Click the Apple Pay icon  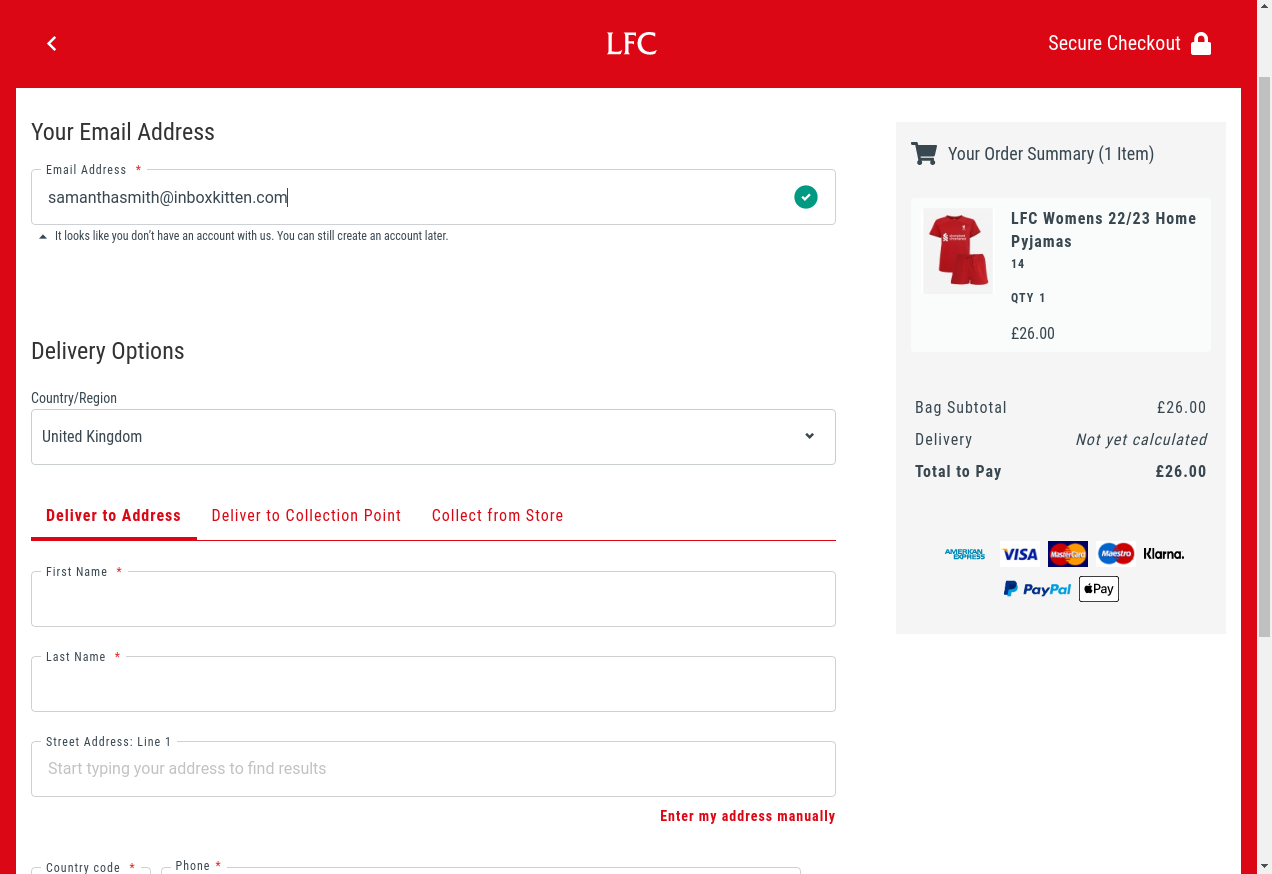coord(1098,589)
